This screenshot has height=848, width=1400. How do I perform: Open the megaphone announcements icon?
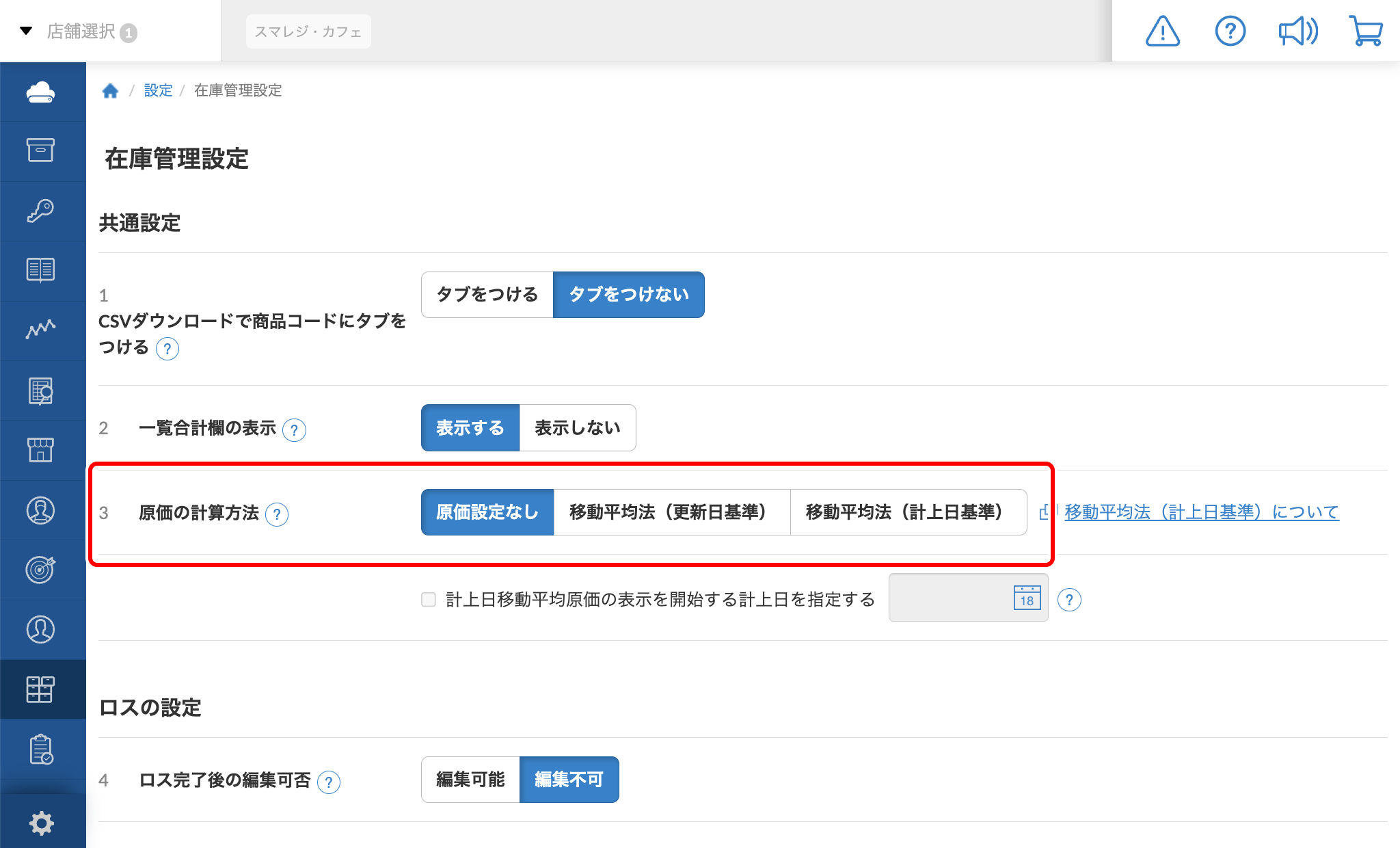(x=1297, y=31)
